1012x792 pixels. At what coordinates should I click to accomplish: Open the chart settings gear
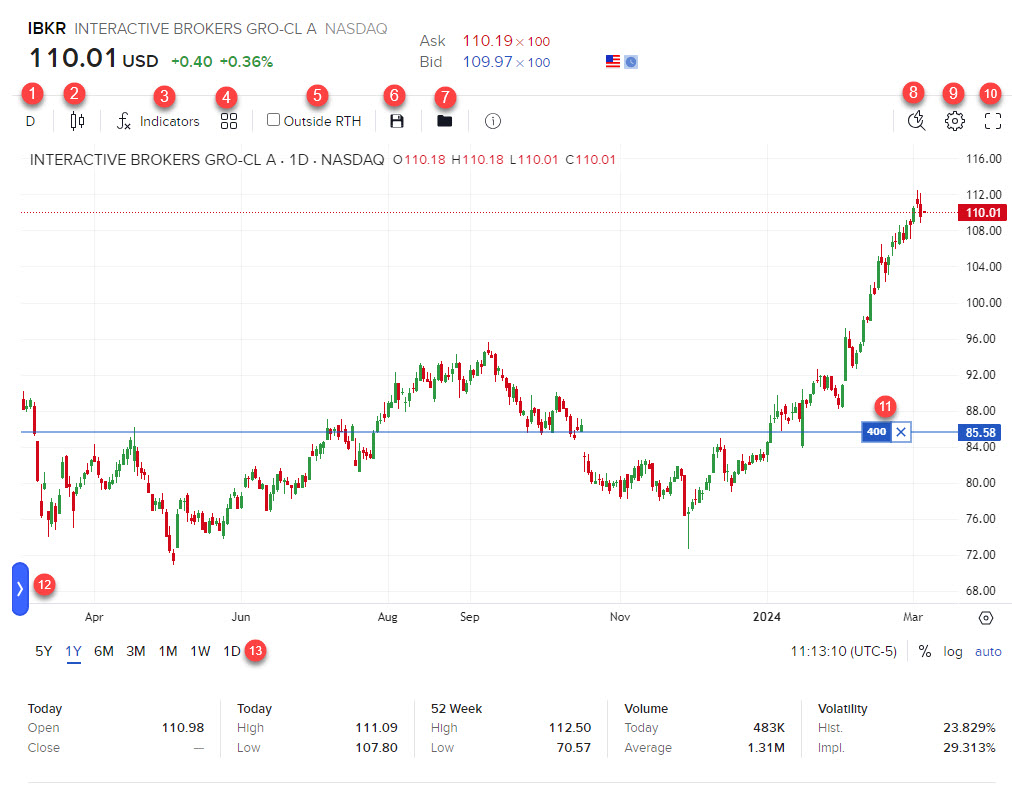pos(954,120)
